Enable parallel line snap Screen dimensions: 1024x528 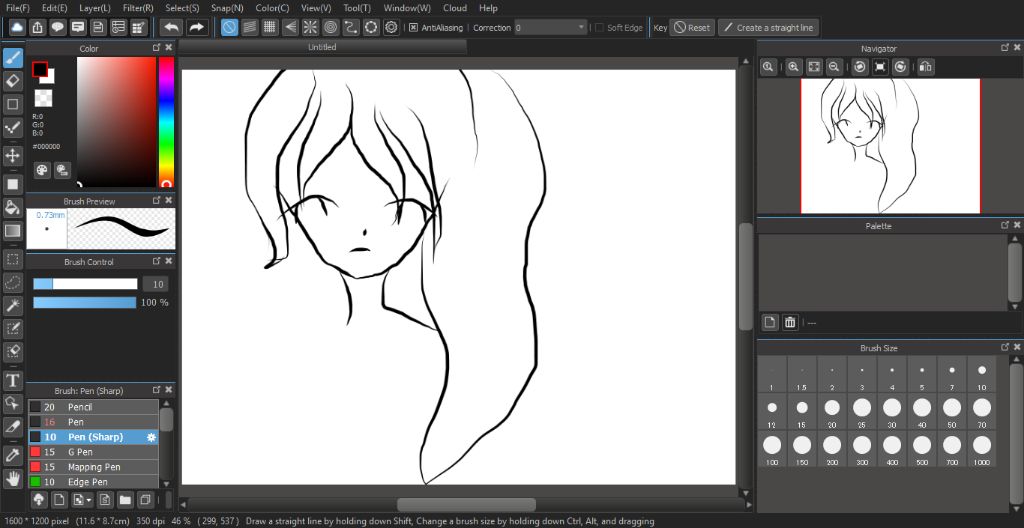pyautogui.click(x=249, y=27)
